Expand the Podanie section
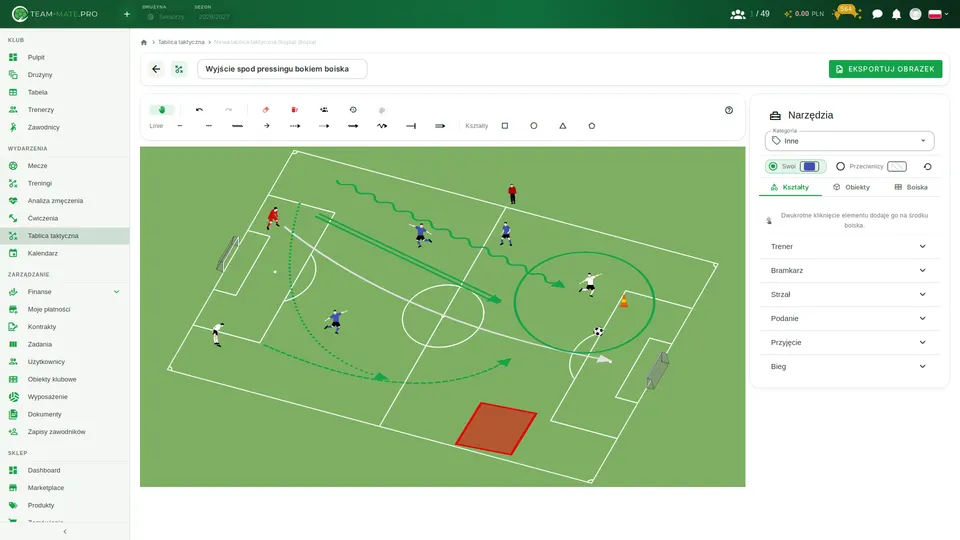The width and height of the screenshot is (960, 540). [849, 318]
